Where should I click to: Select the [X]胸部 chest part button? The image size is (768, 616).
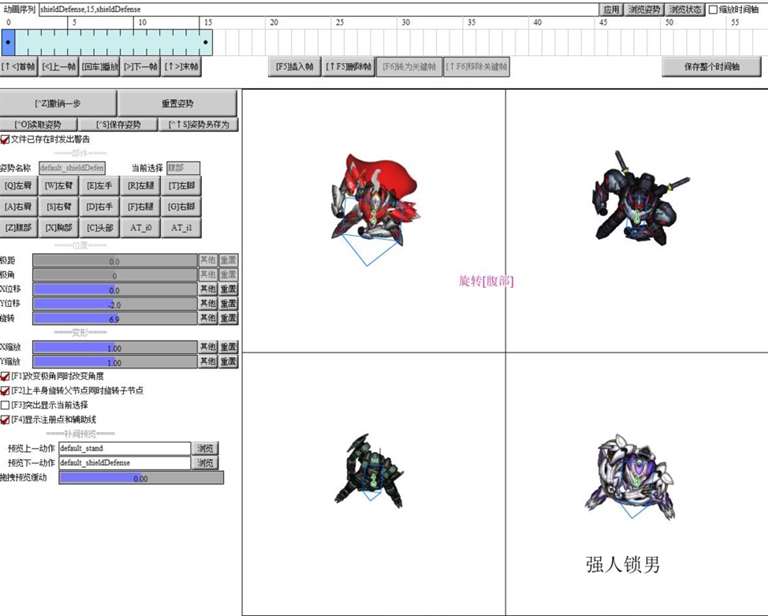(x=59, y=228)
